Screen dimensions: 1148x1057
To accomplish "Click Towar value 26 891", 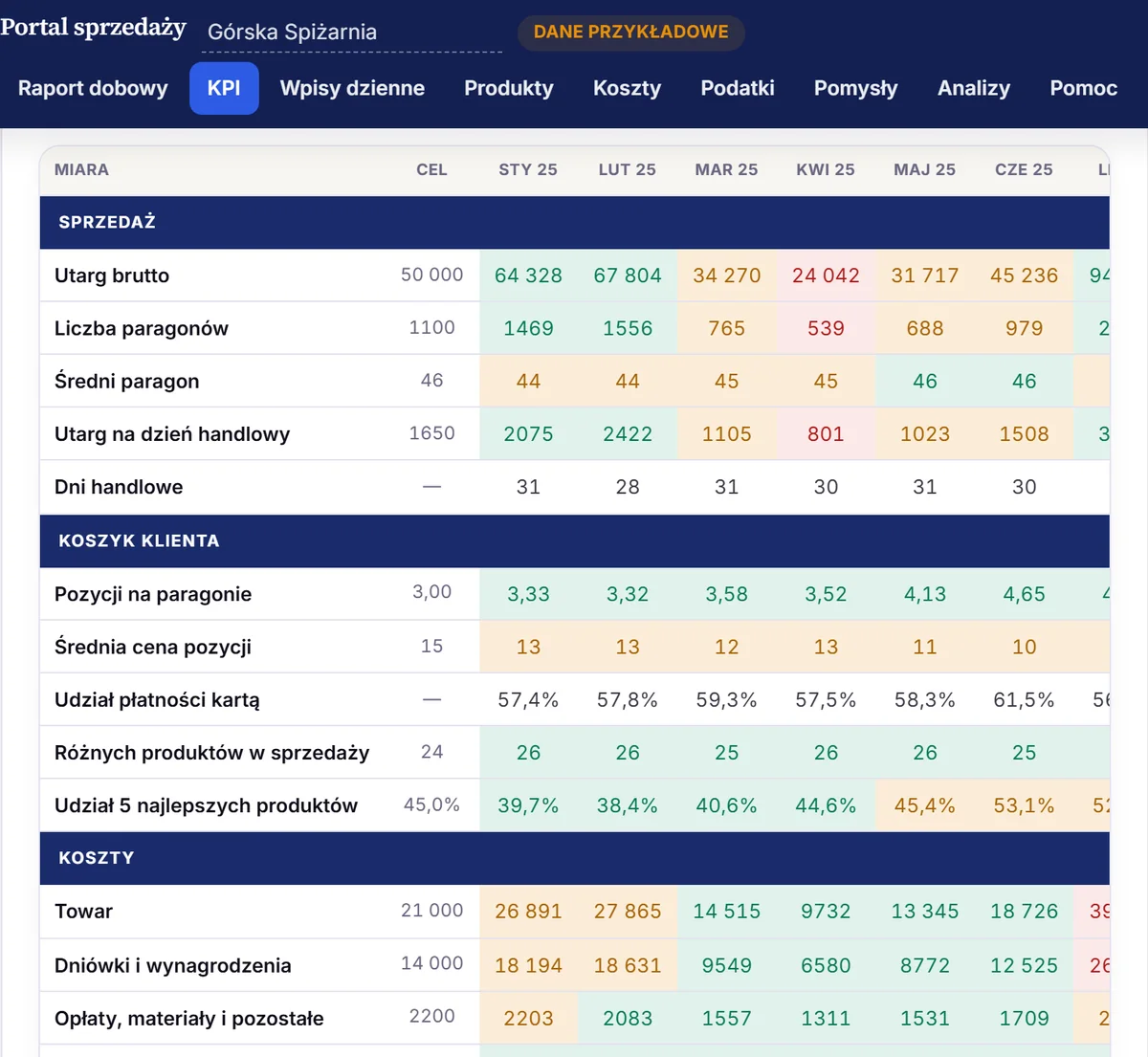I will click(528, 912).
